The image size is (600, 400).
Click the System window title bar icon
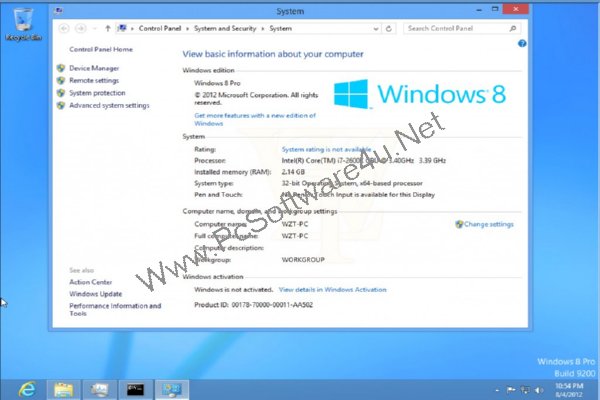(59, 11)
